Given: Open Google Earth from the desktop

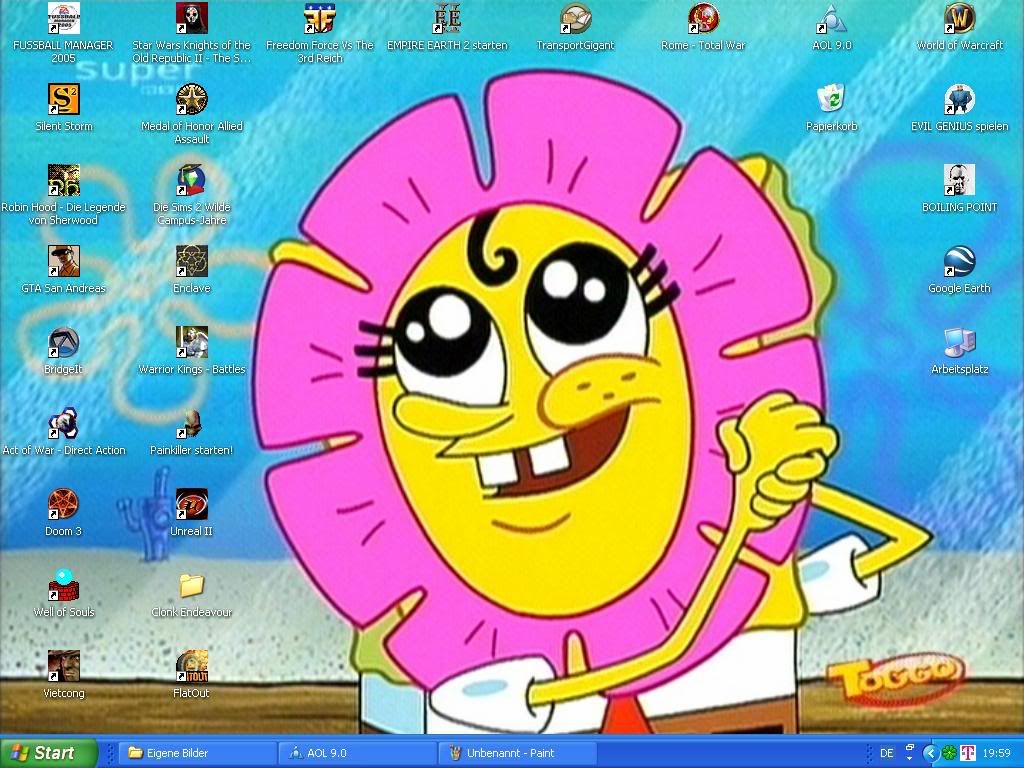Looking at the screenshot, I should click(959, 261).
